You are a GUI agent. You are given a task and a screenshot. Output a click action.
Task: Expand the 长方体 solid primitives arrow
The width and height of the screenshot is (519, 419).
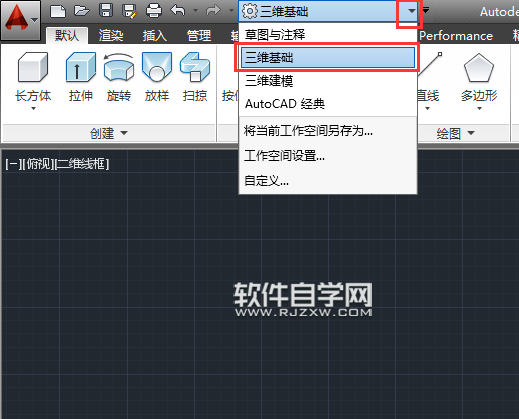33,108
